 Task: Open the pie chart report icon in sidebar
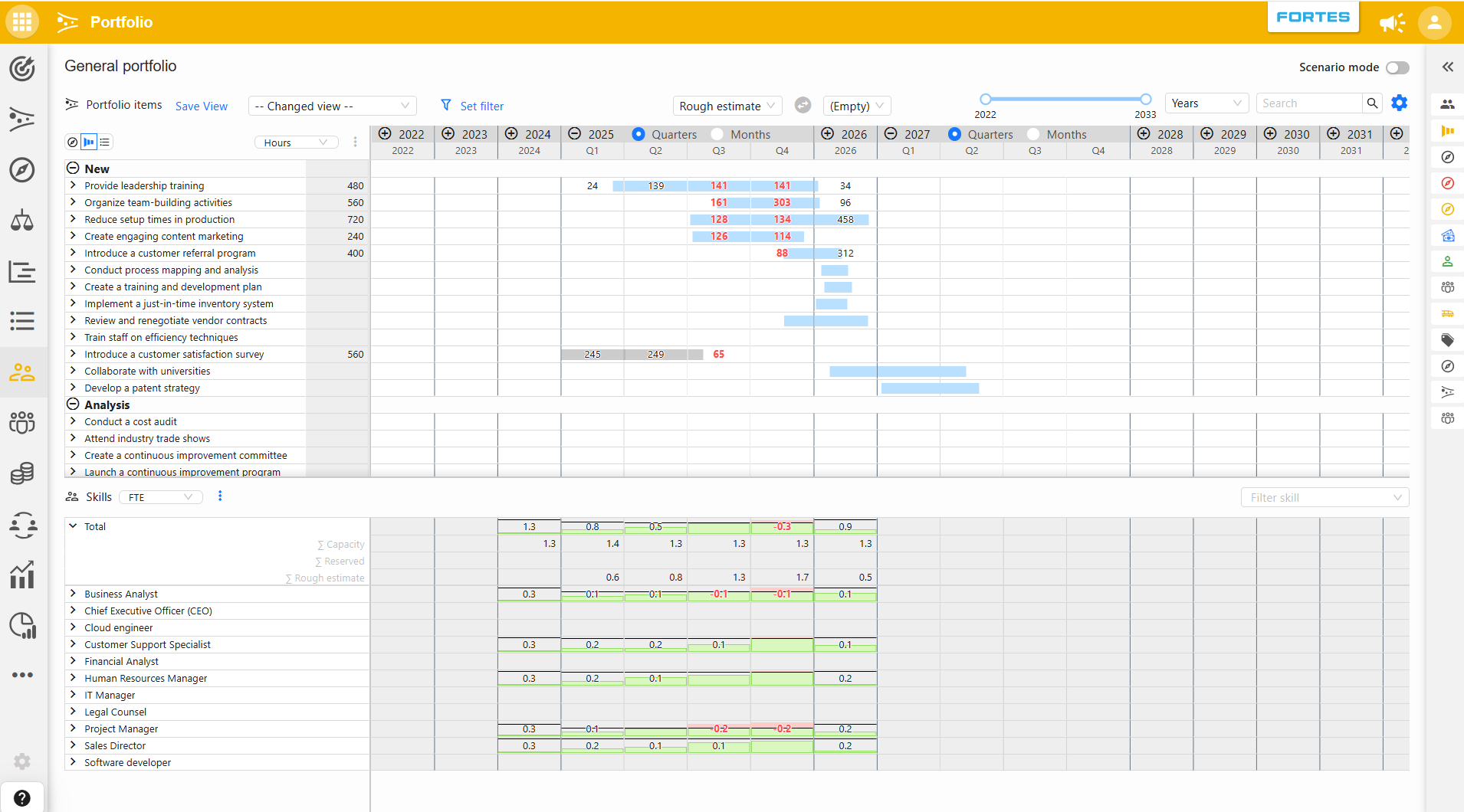(22, 625)
